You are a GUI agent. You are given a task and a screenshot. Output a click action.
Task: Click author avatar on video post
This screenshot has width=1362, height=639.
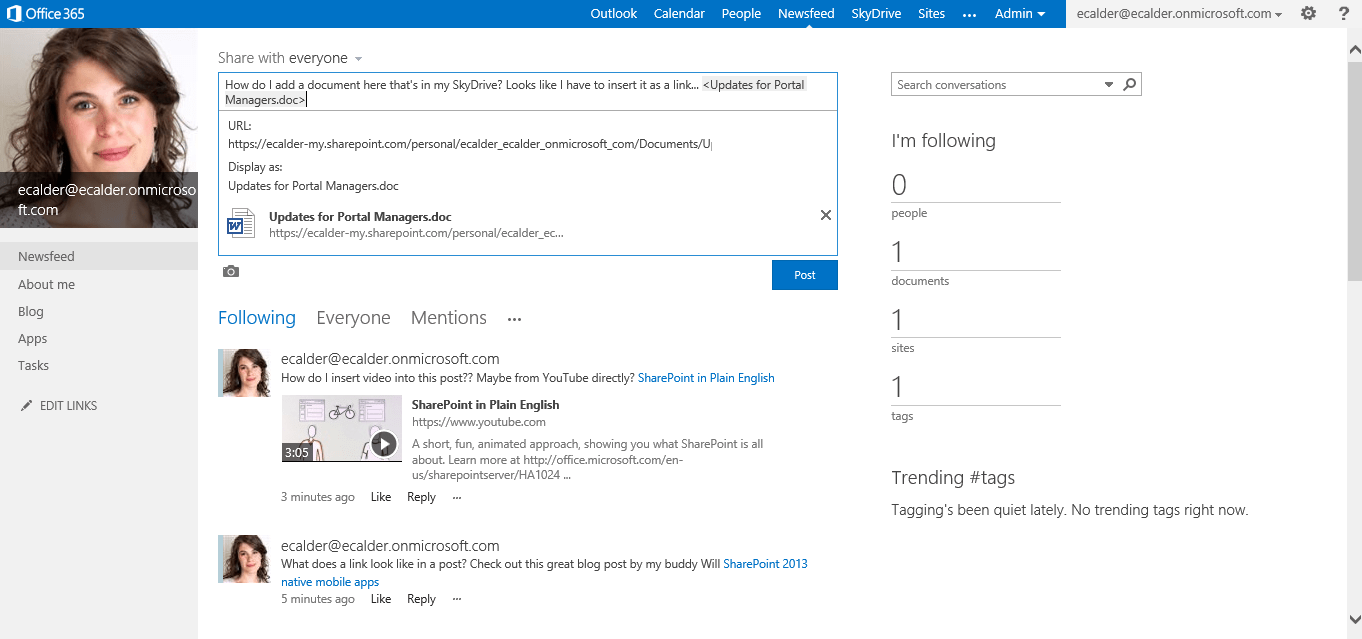[x=244, y=373]
